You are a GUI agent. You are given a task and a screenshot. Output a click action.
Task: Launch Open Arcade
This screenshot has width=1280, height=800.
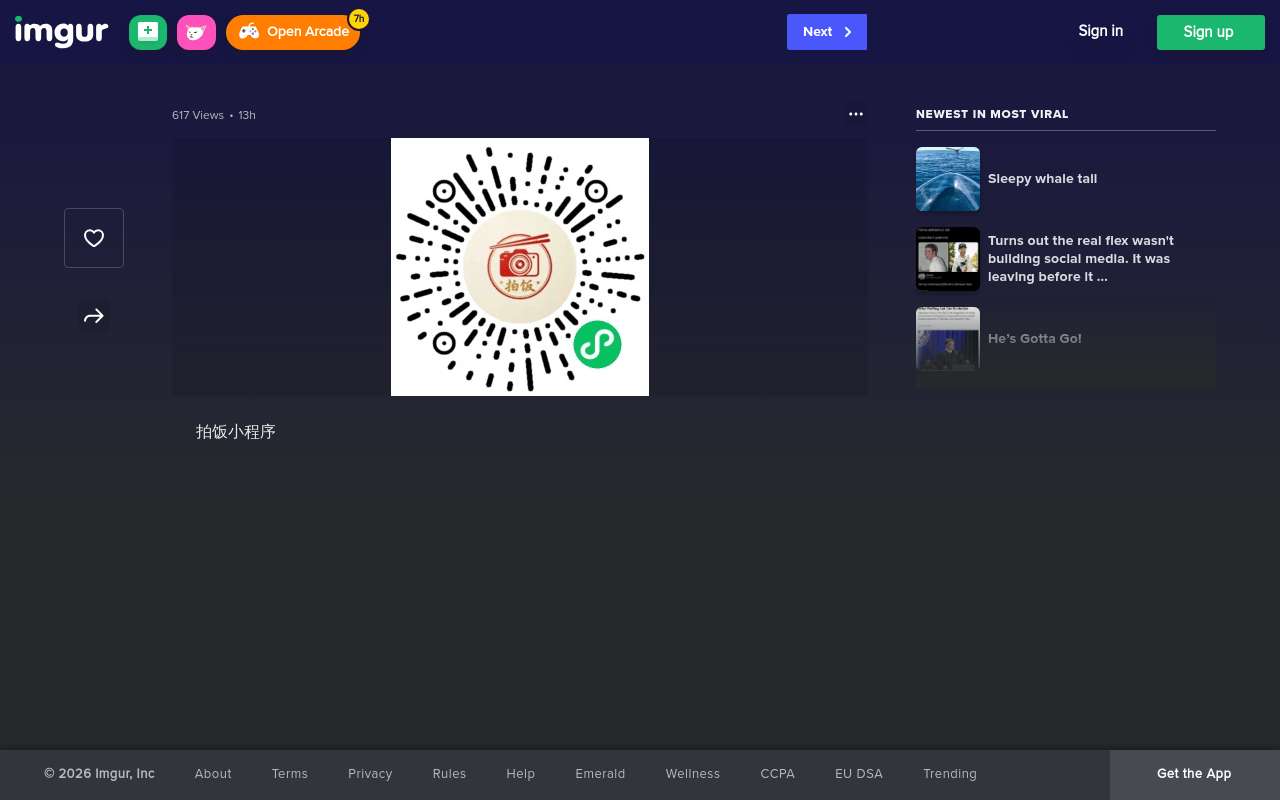[293, 32]
